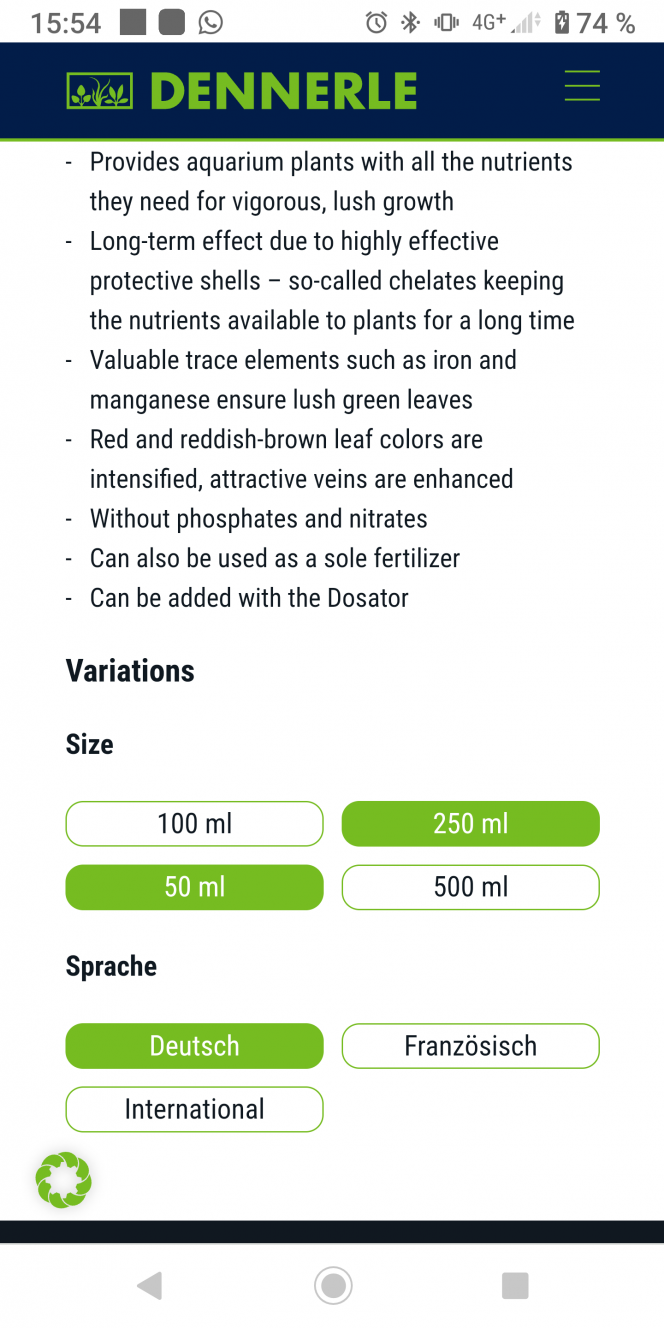Tap the vibrate mode status icon
The height and width of the screenshot is (1328, 664).
point(446,22)
